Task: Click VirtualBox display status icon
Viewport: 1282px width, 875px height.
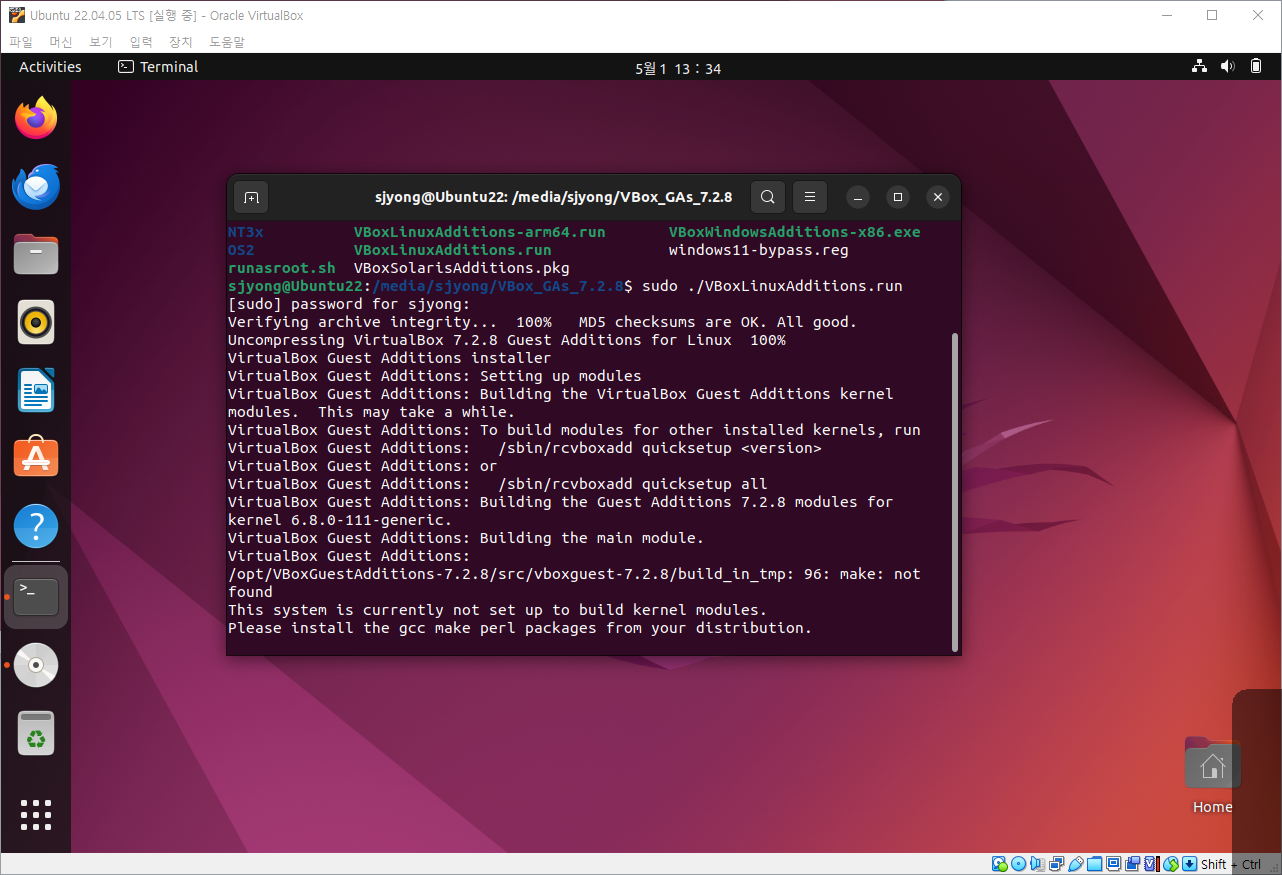Action: point(1114,864)
